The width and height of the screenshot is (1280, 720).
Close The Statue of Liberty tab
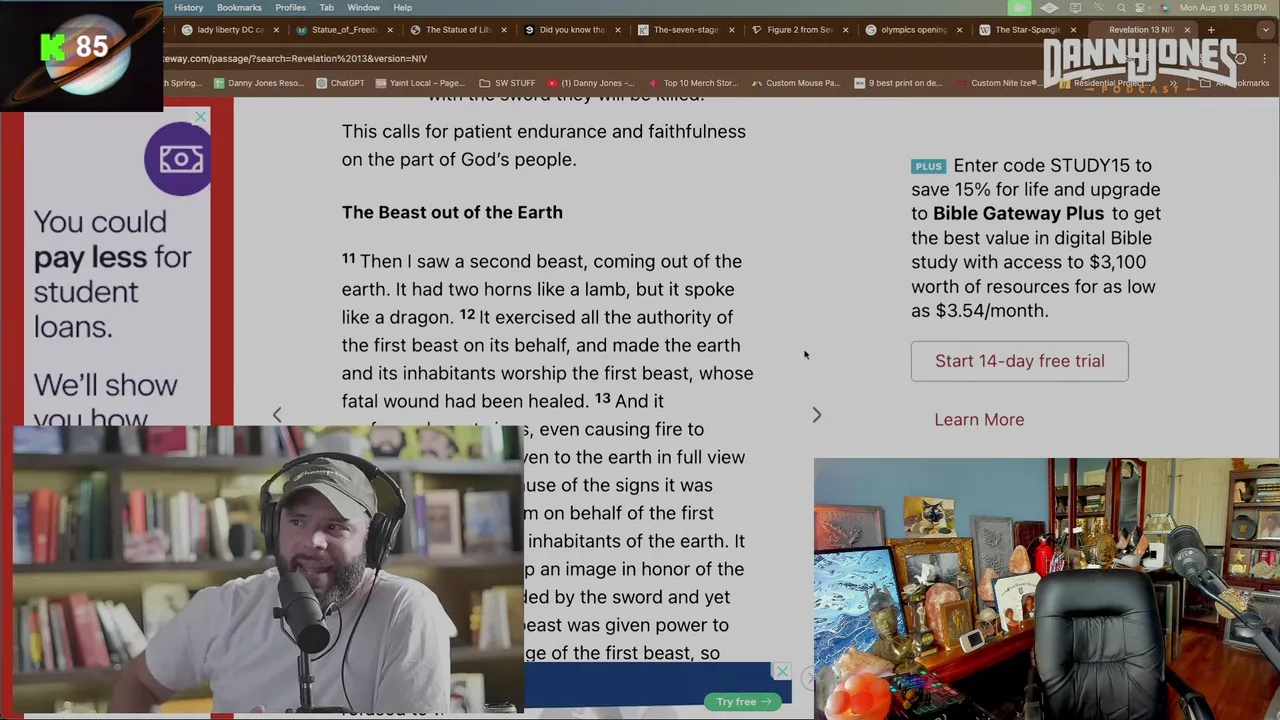pyautogui.click(x=504, y=30)
